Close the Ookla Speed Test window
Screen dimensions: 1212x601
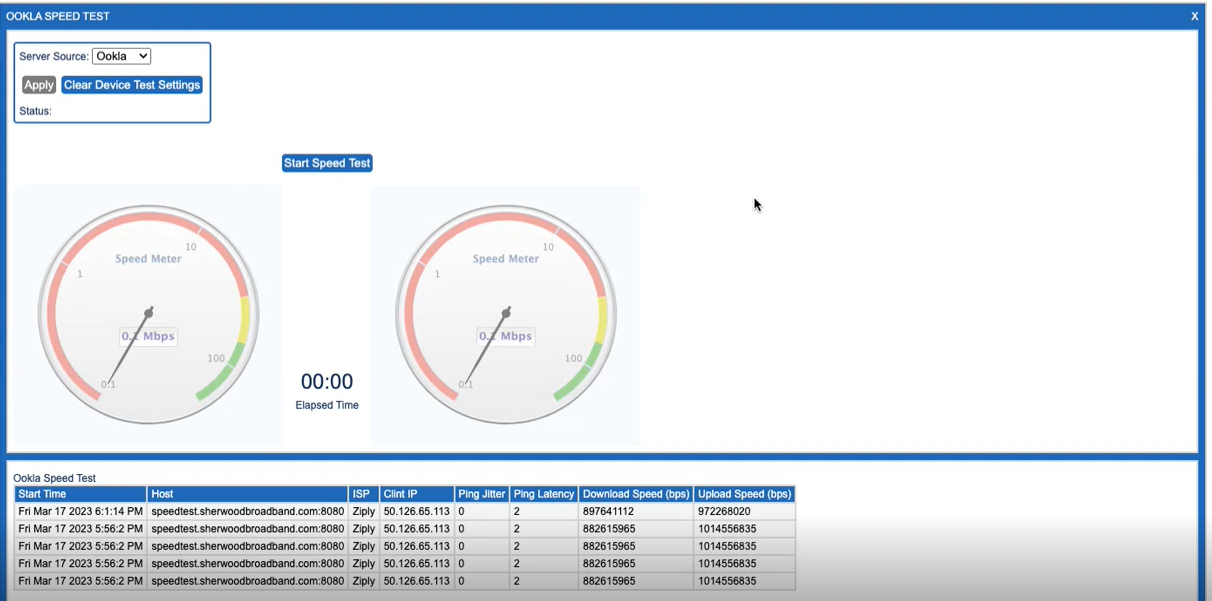[1194, 16]
